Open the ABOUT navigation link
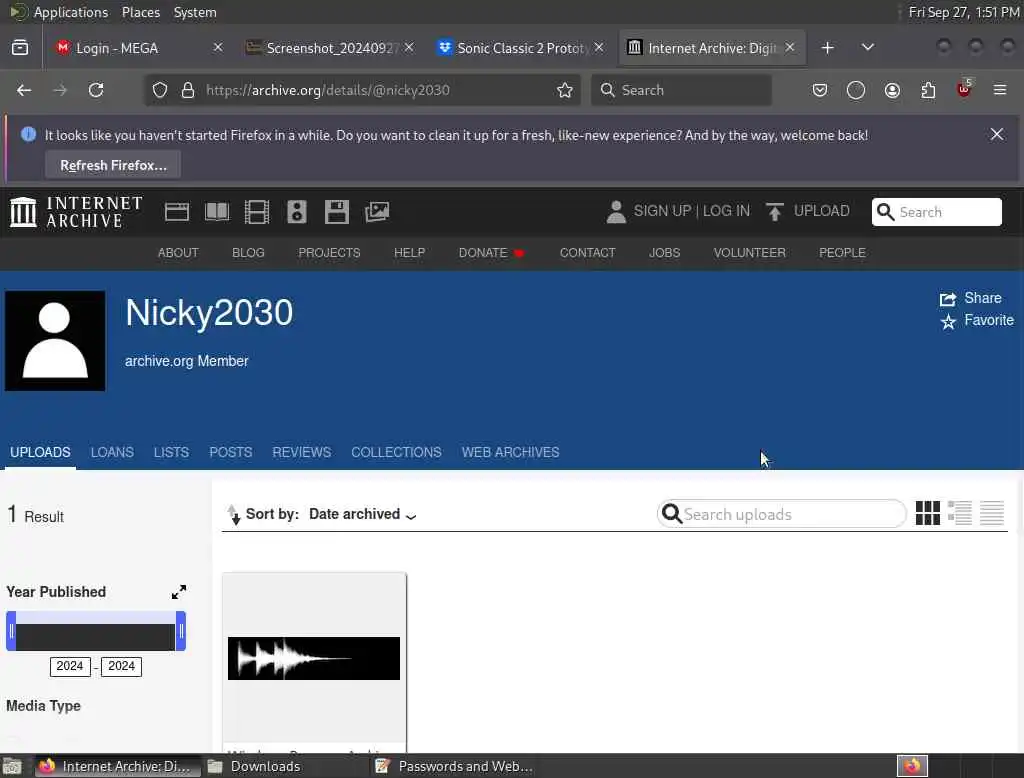 178,253
